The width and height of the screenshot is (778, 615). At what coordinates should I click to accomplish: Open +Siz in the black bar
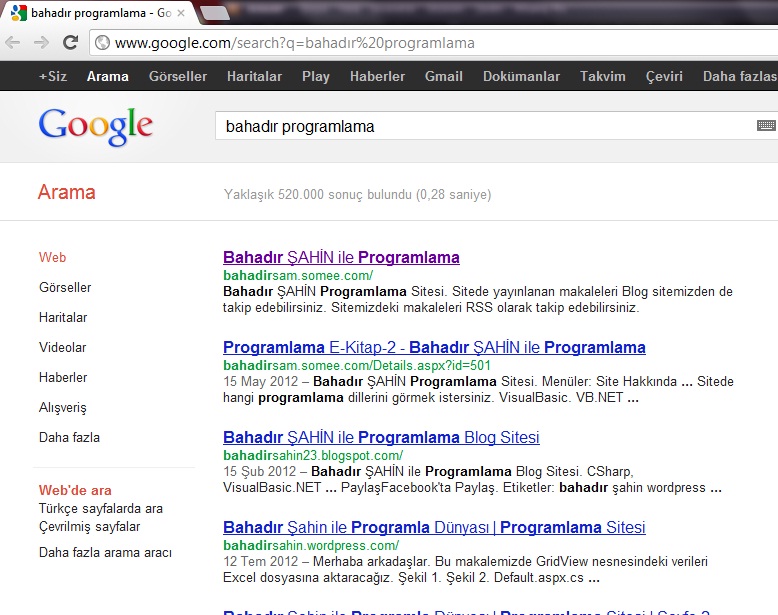pyautogui.click(x=53, y=76)
